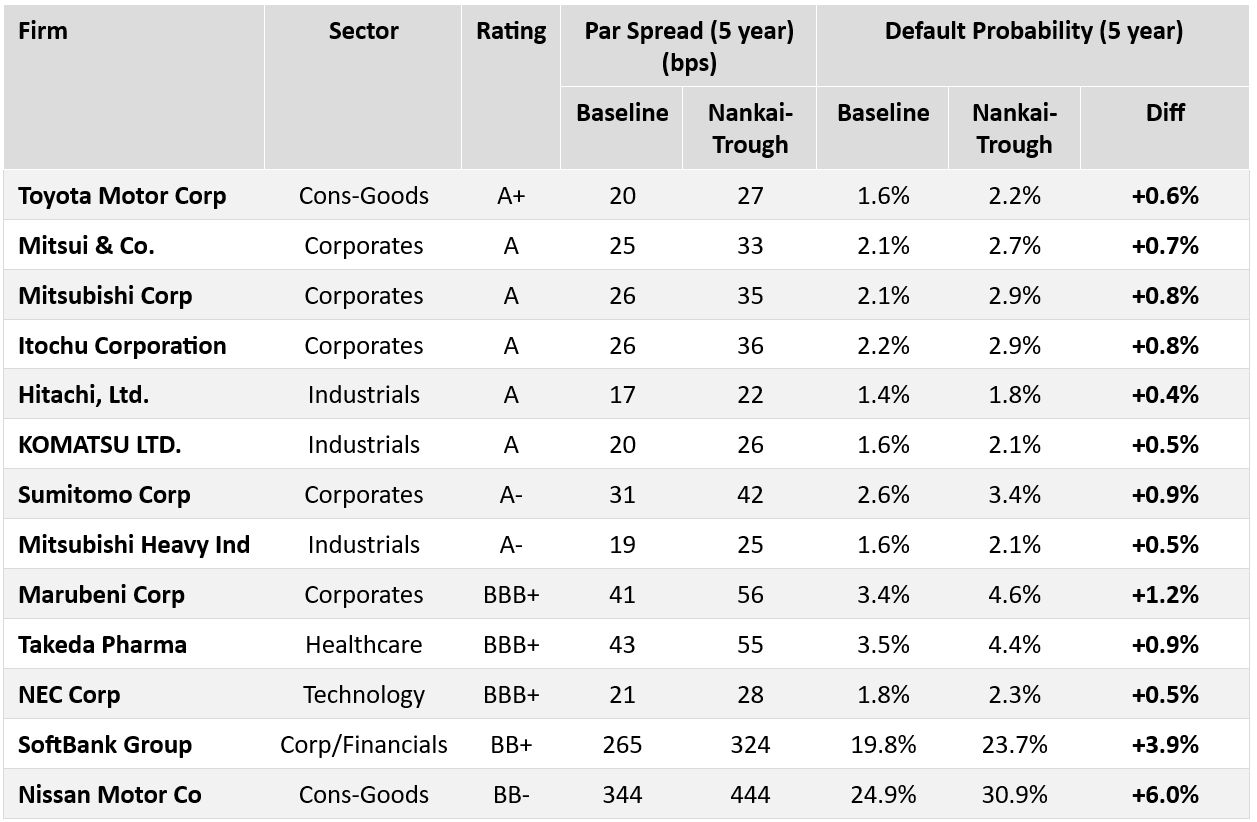The image size is (1257, 822).
Task: Click the A+ rating cell for Toyota
Action: pyautogui.click(x=511, y=195)
